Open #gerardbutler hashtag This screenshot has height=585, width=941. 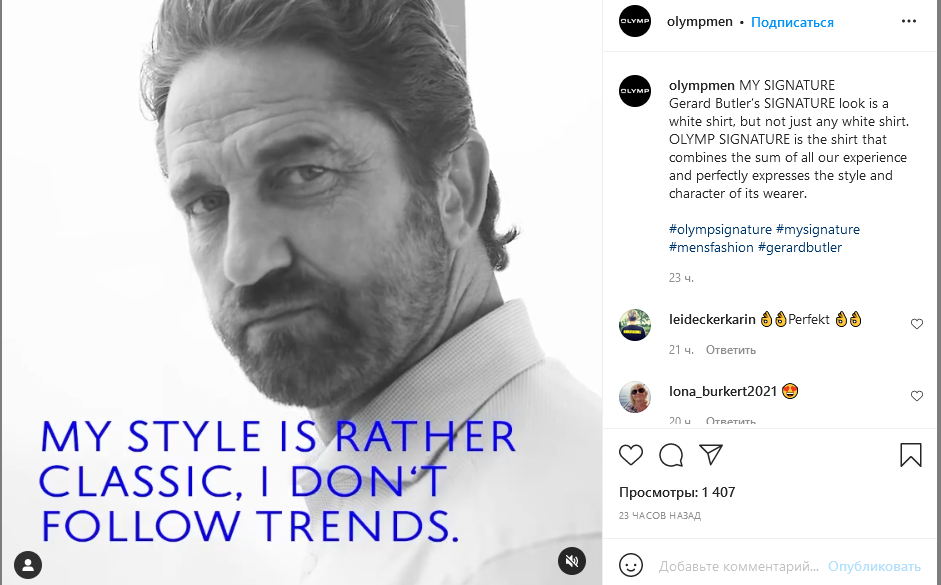[x=800, y=247]
